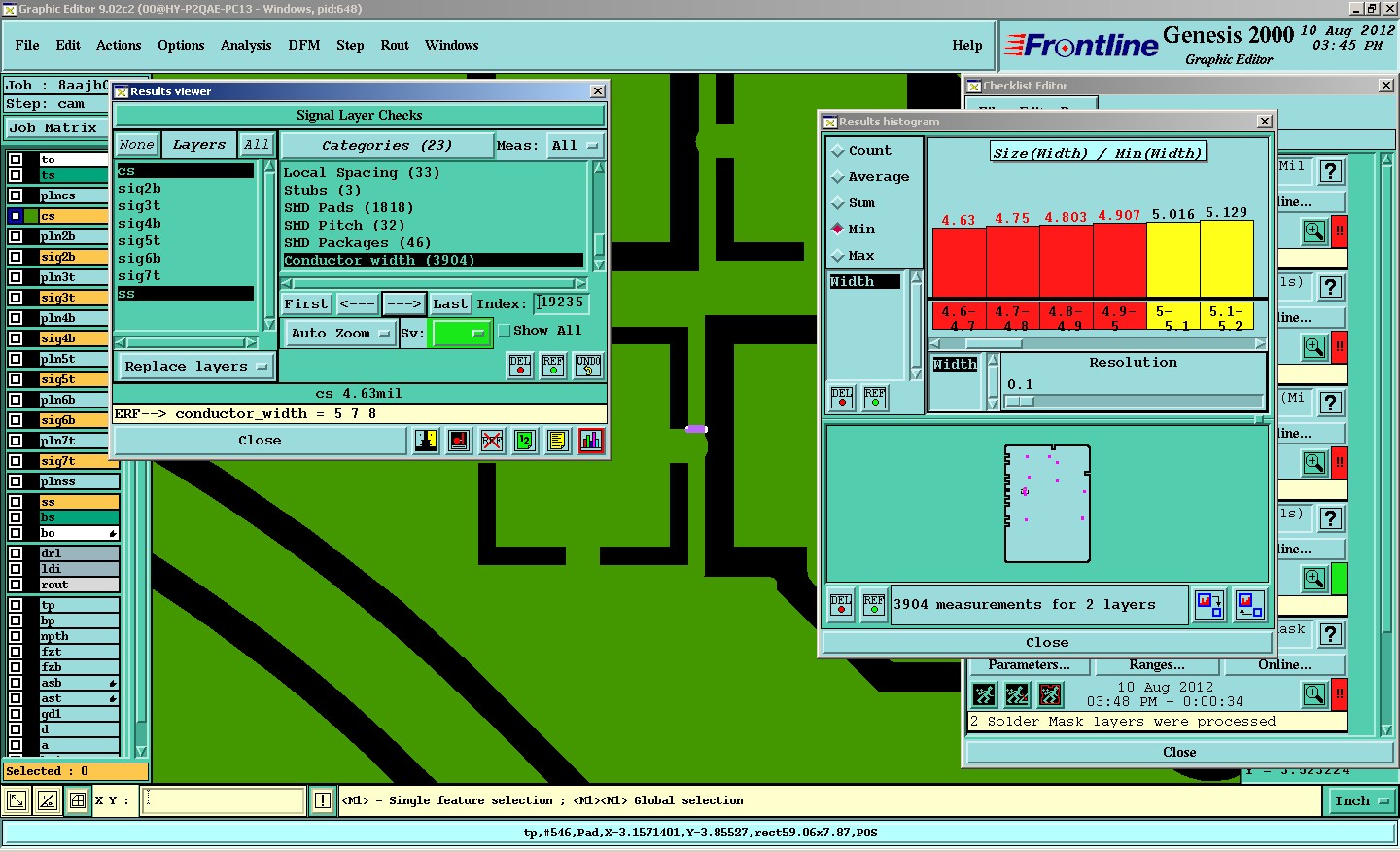Viewport: 1400px width, 852px height.
Task: Click the UNDO icon in Results viewer
Action: pyautogui.click(x=588, y=366)
